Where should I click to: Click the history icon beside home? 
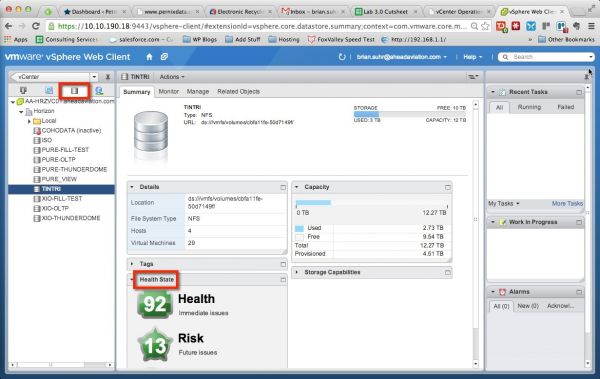[164, 57]
